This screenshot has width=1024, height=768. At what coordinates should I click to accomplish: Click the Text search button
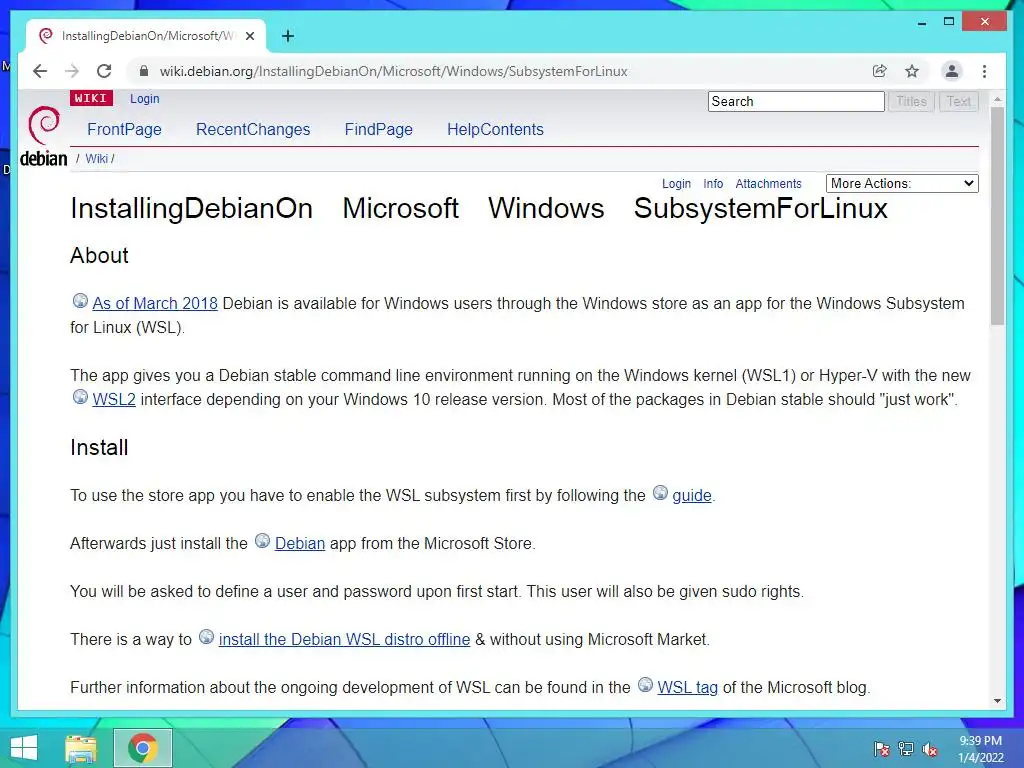[x=959, y=101]
